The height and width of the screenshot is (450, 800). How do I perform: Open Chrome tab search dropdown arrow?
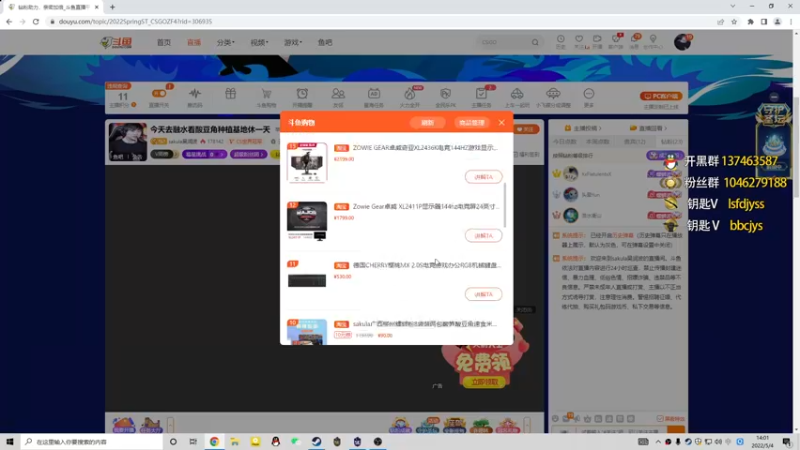pos(733,7)
